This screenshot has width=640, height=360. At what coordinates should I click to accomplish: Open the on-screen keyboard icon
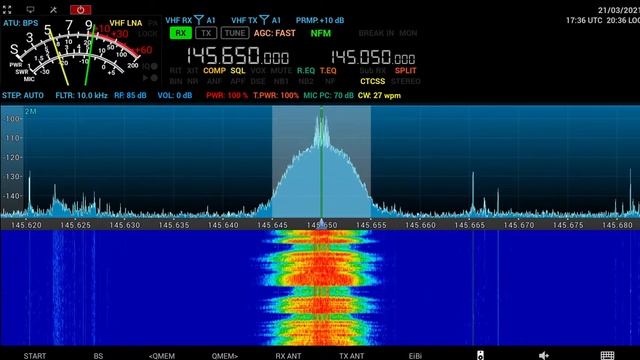[607, 356]
